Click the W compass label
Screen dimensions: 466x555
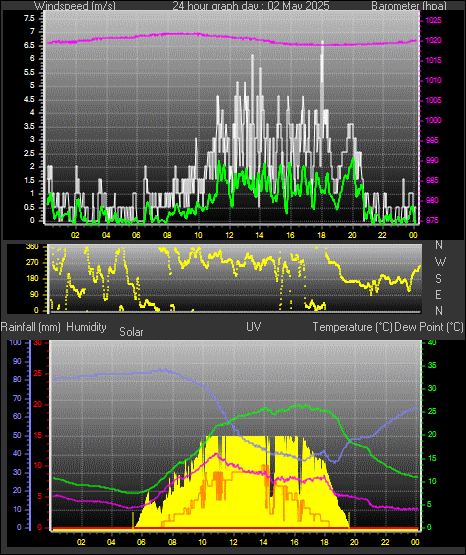(x=440, y=262)
